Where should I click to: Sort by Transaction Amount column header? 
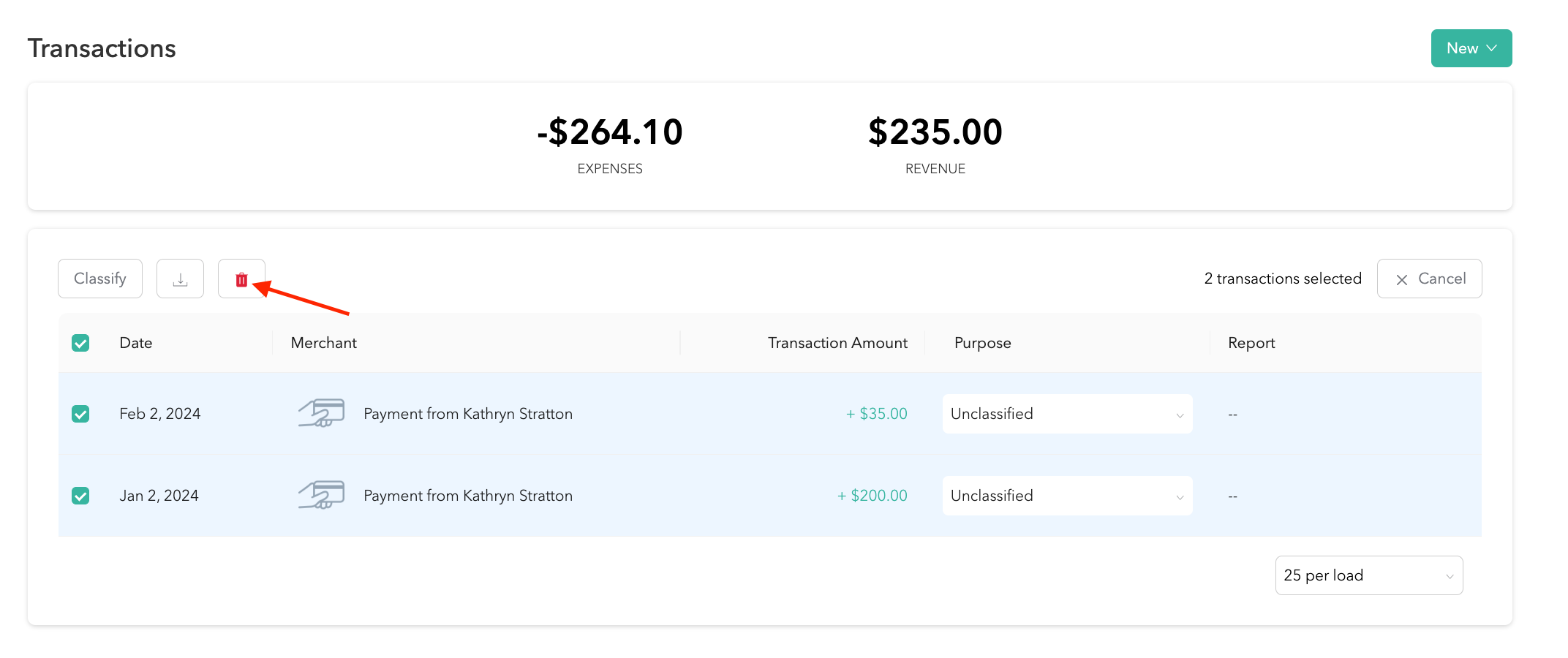tap(837, 343)
